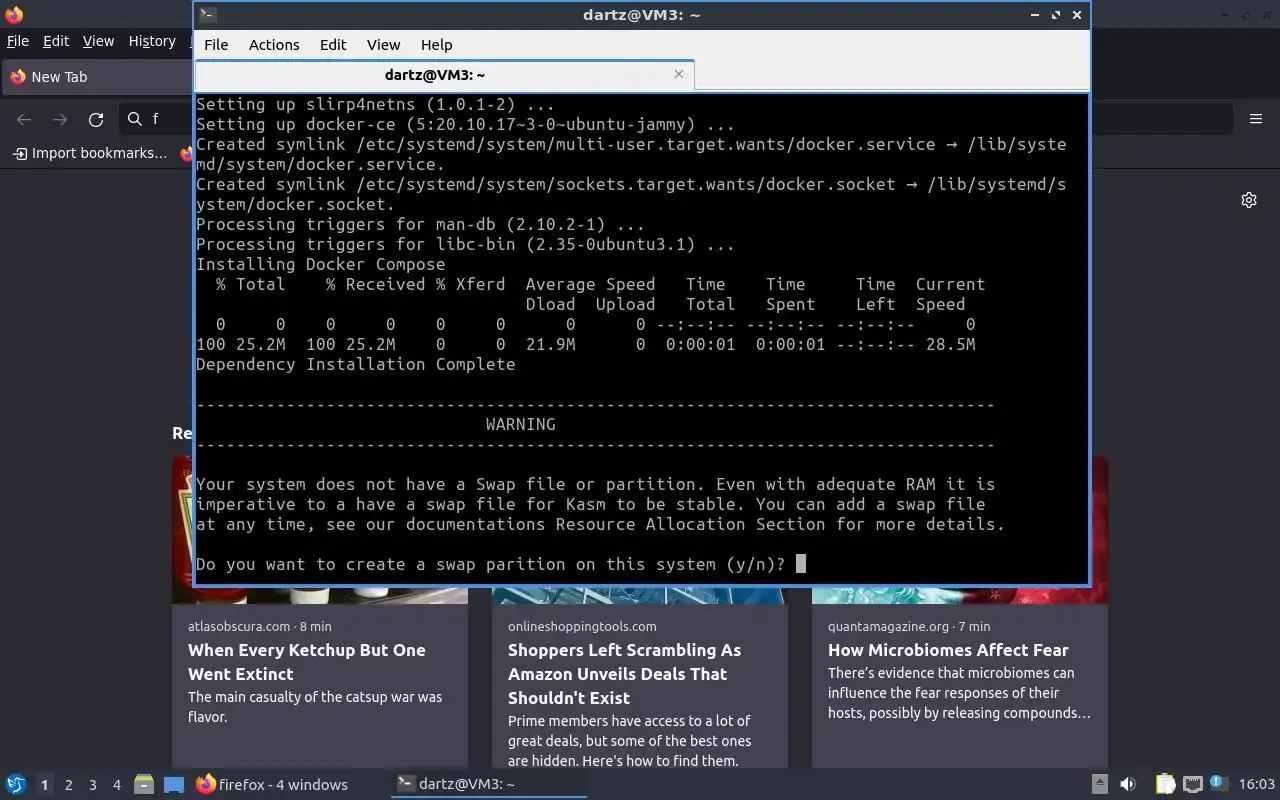This screenshot has width=1280, height=800.
Task: Click the terminal icon in the title bar
Action: tap(207, 14)
